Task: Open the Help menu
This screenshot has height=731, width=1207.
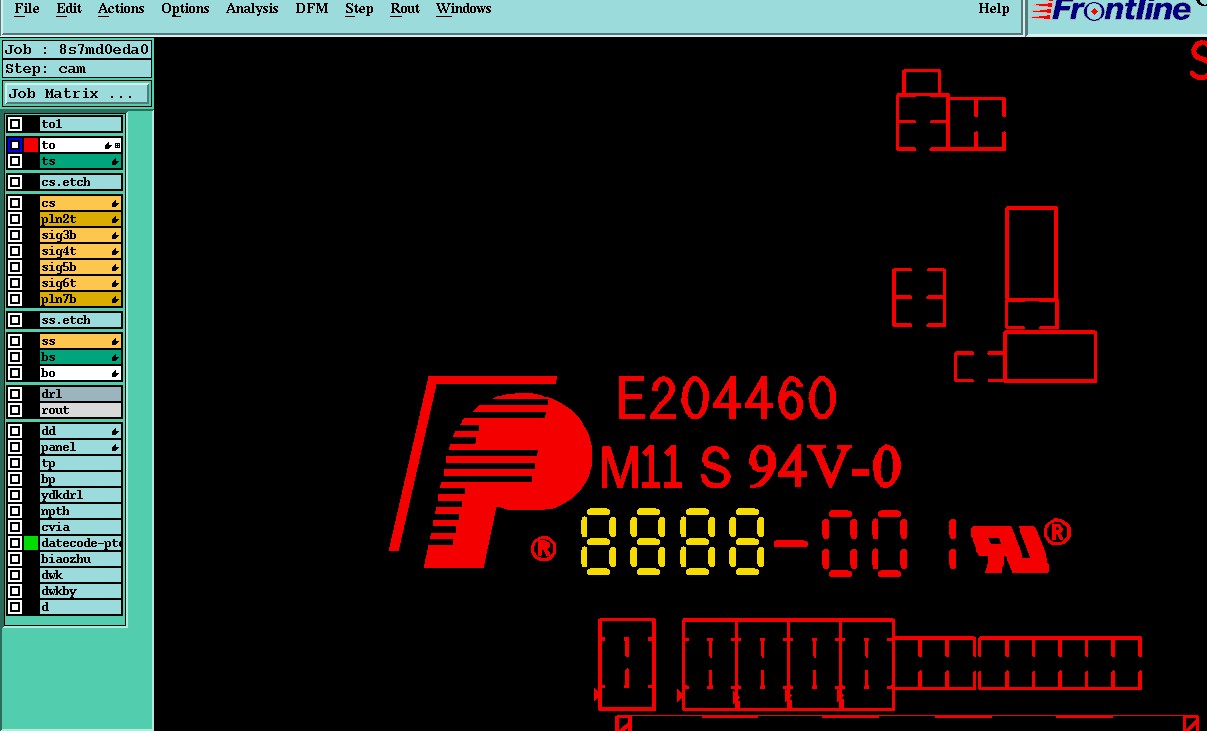Action: click(x=994, y=9)
